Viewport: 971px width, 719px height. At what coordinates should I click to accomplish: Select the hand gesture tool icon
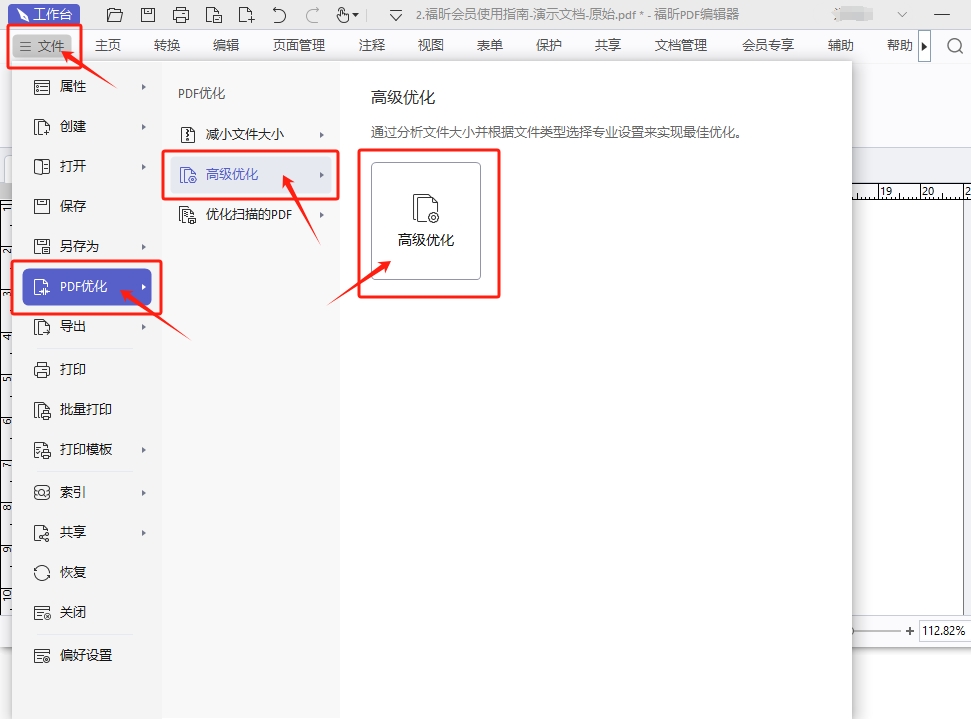(x=344, y=14)
